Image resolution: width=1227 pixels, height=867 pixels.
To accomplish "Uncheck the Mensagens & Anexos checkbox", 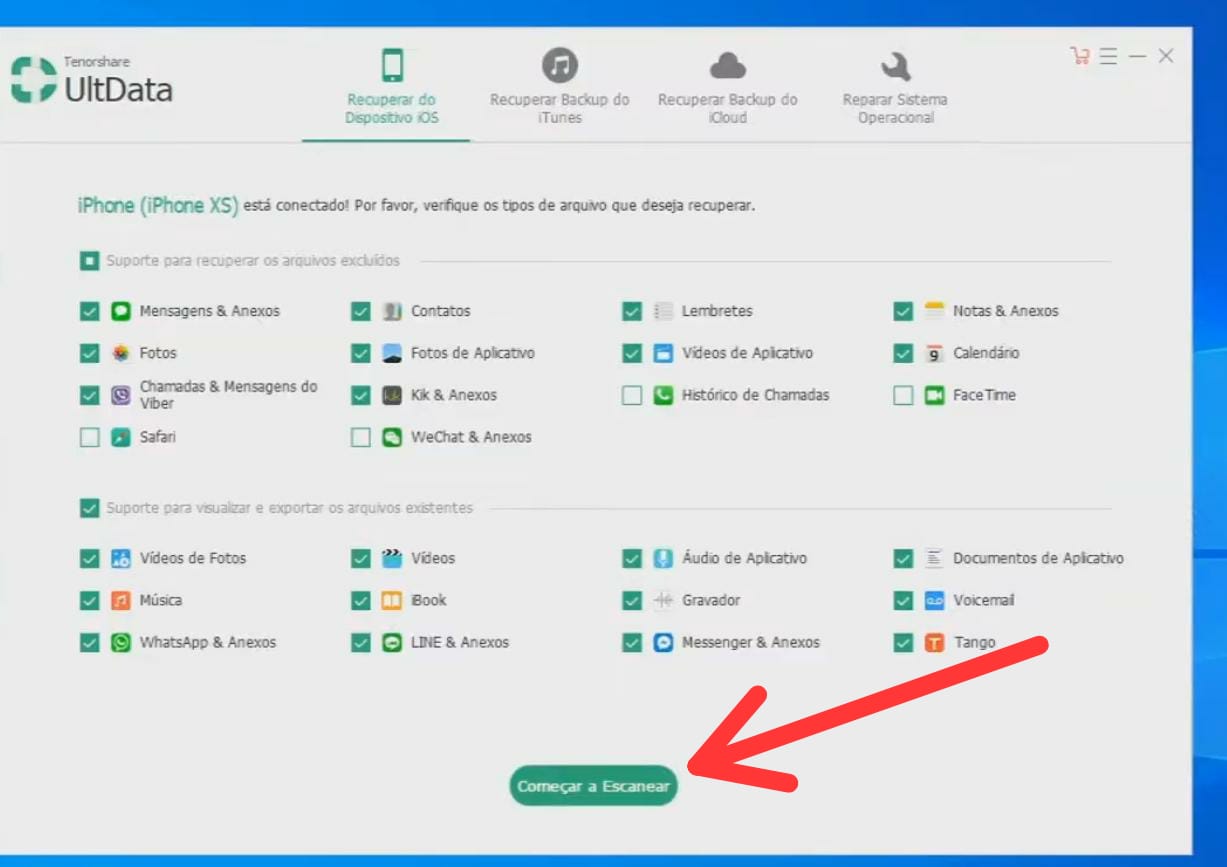I will point(90,311).
